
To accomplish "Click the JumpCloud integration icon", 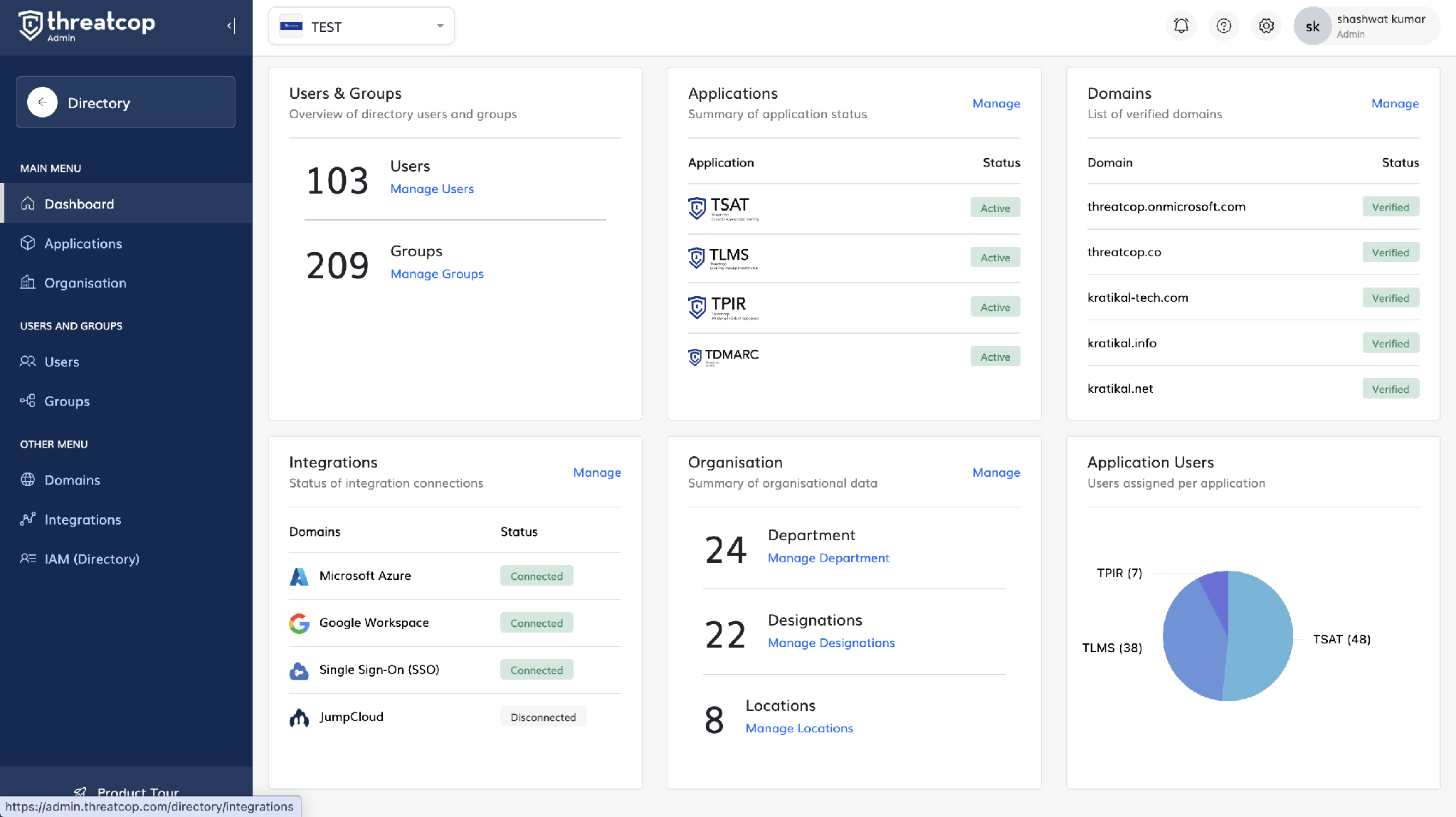I will click(x=300, y=717).
